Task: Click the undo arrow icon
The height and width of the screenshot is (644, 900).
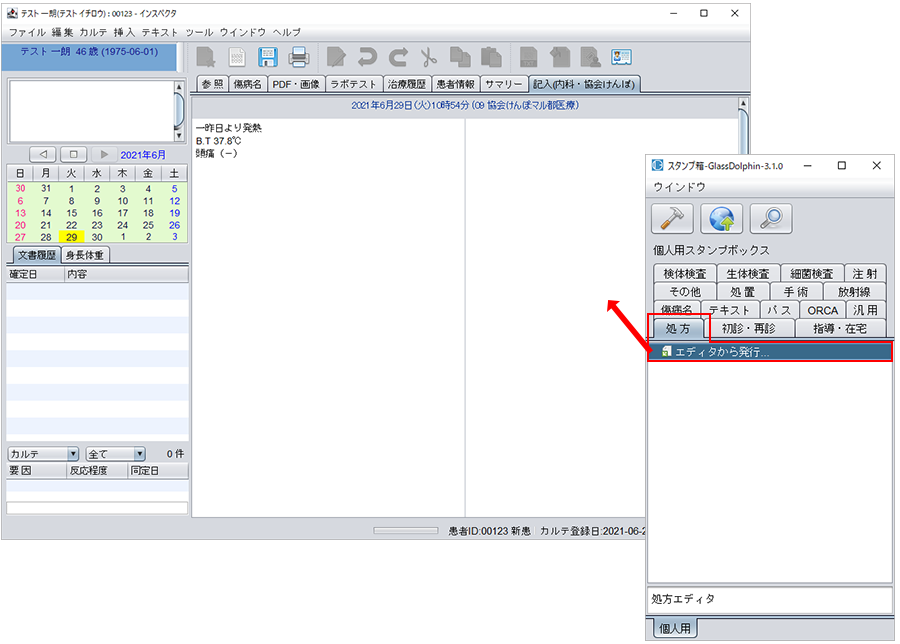Action: coord(368,57)
